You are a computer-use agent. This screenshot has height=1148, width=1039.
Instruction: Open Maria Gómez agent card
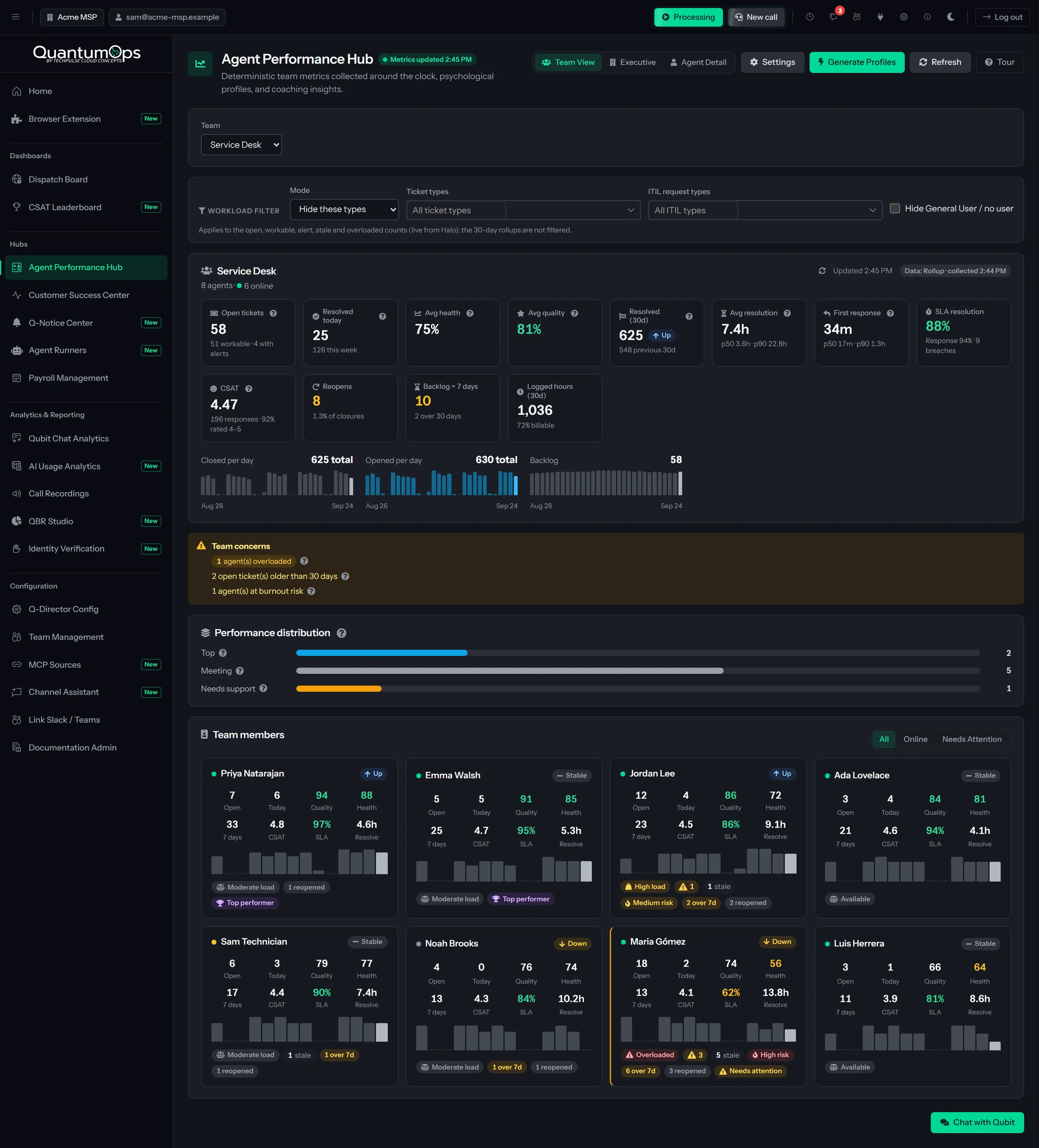coord(708,1006)
